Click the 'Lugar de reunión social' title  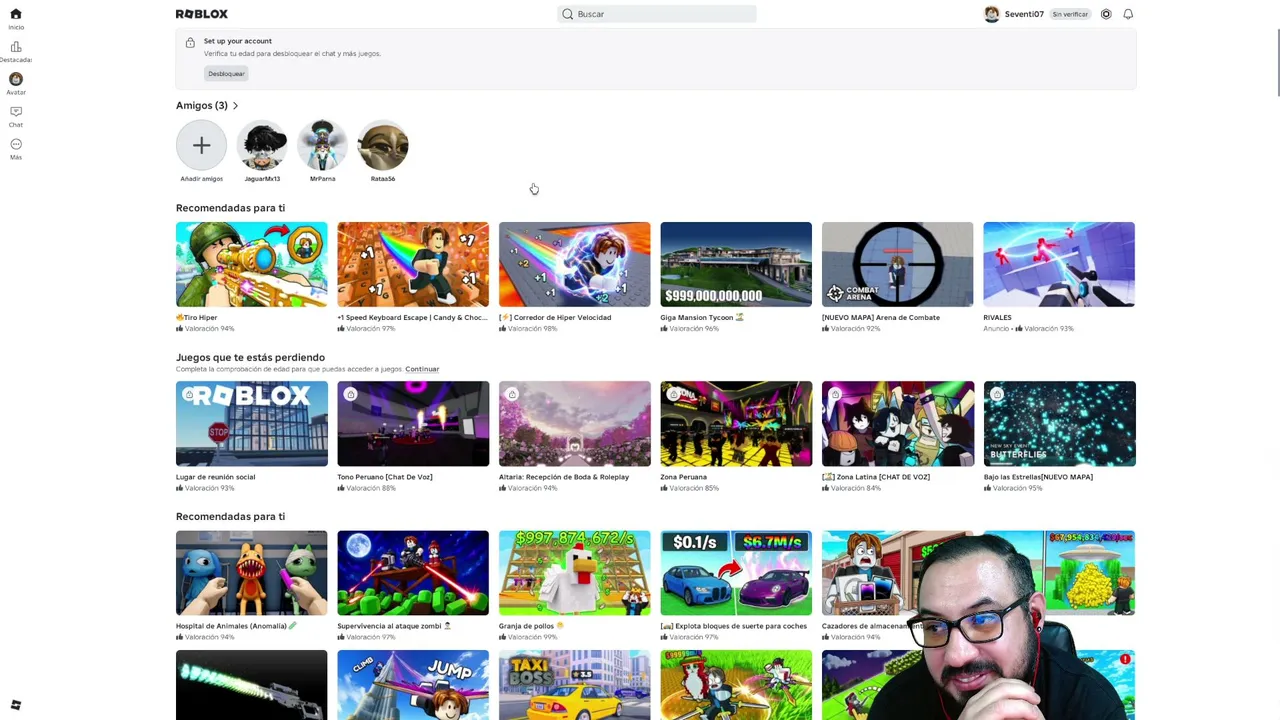[215, 477]
